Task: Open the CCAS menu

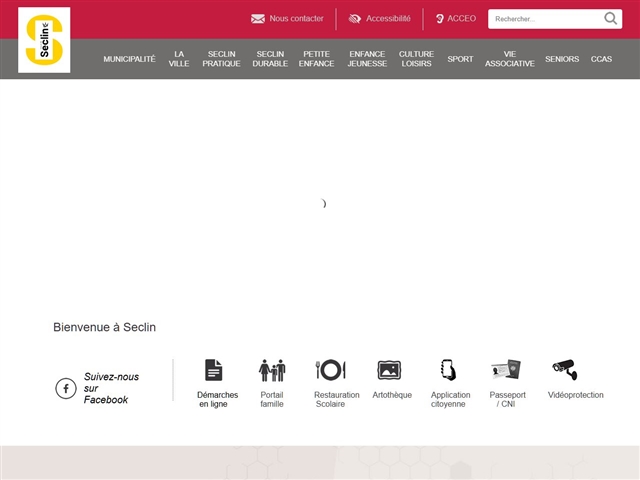Action: point(601,59)
